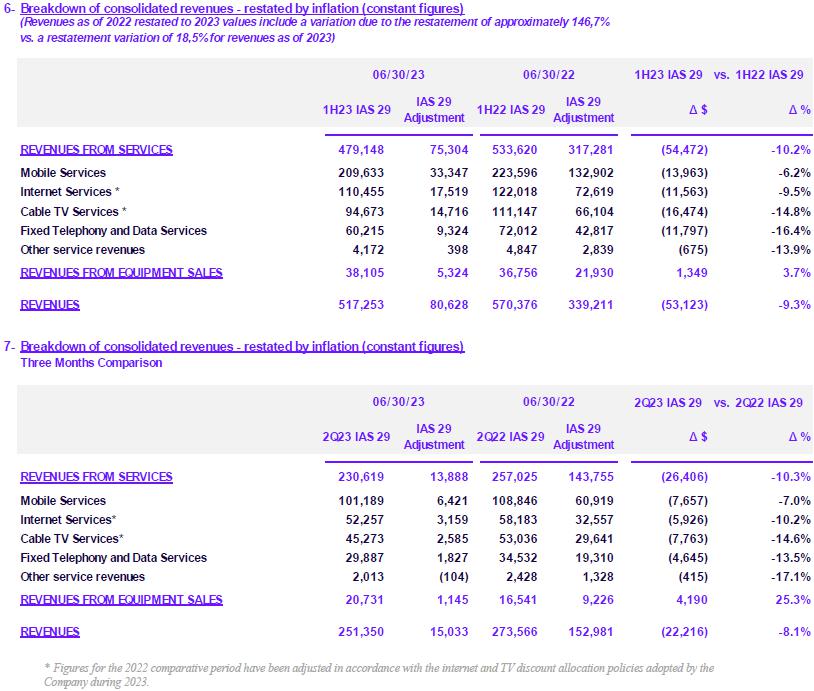Select the '1H23 IAS 29' column header

[356, 109]
